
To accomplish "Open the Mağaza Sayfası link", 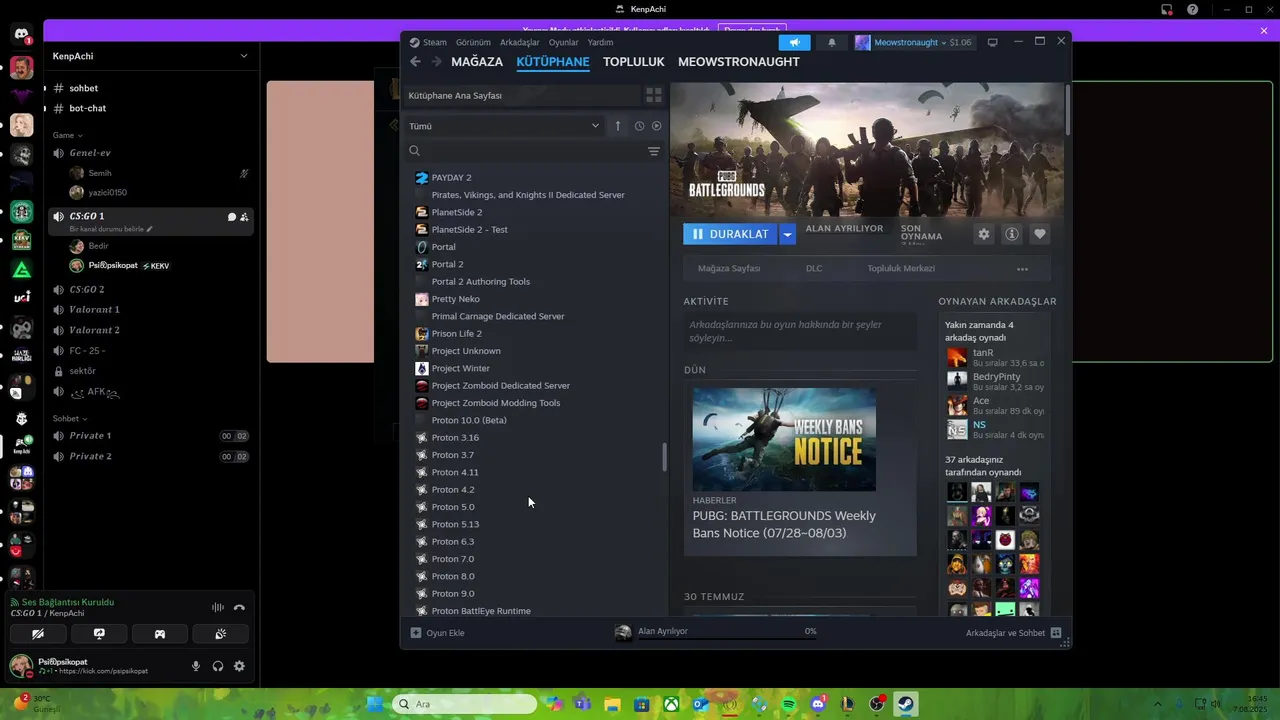I will [x=729, y=269].
